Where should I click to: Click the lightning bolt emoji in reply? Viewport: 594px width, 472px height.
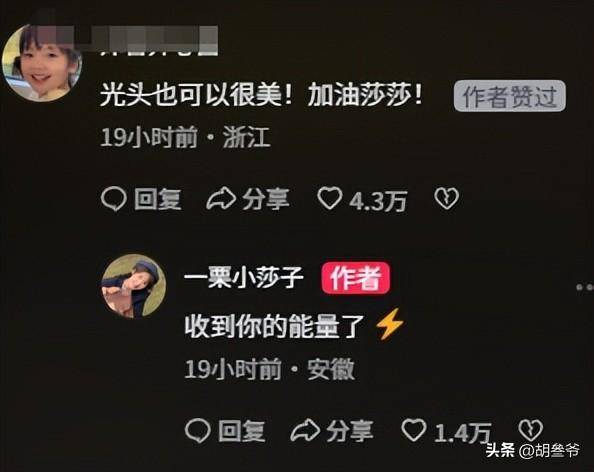click(390, 324)
